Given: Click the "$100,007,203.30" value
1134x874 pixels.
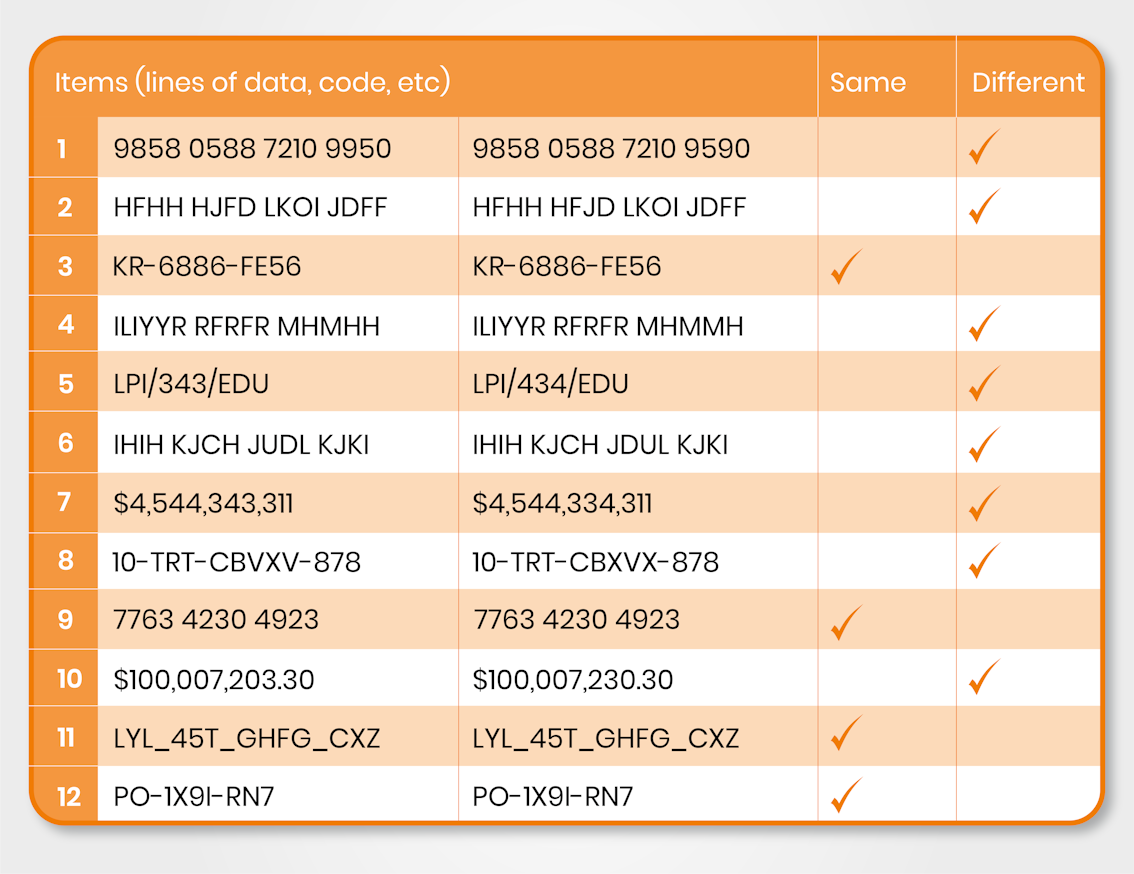Looking at the screenshot, I should click(x=214, y=680).
